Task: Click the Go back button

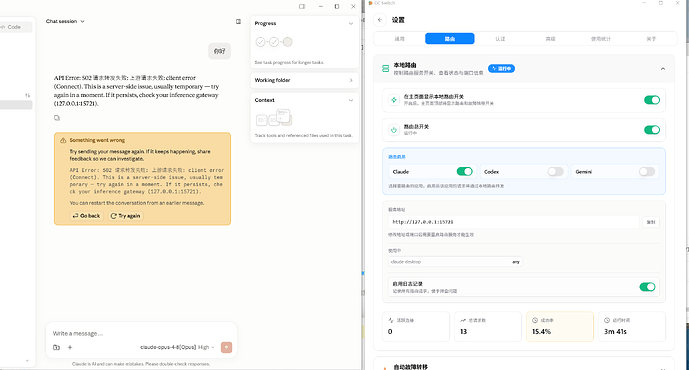Action: pyautogui.click(x=86, y=216)
